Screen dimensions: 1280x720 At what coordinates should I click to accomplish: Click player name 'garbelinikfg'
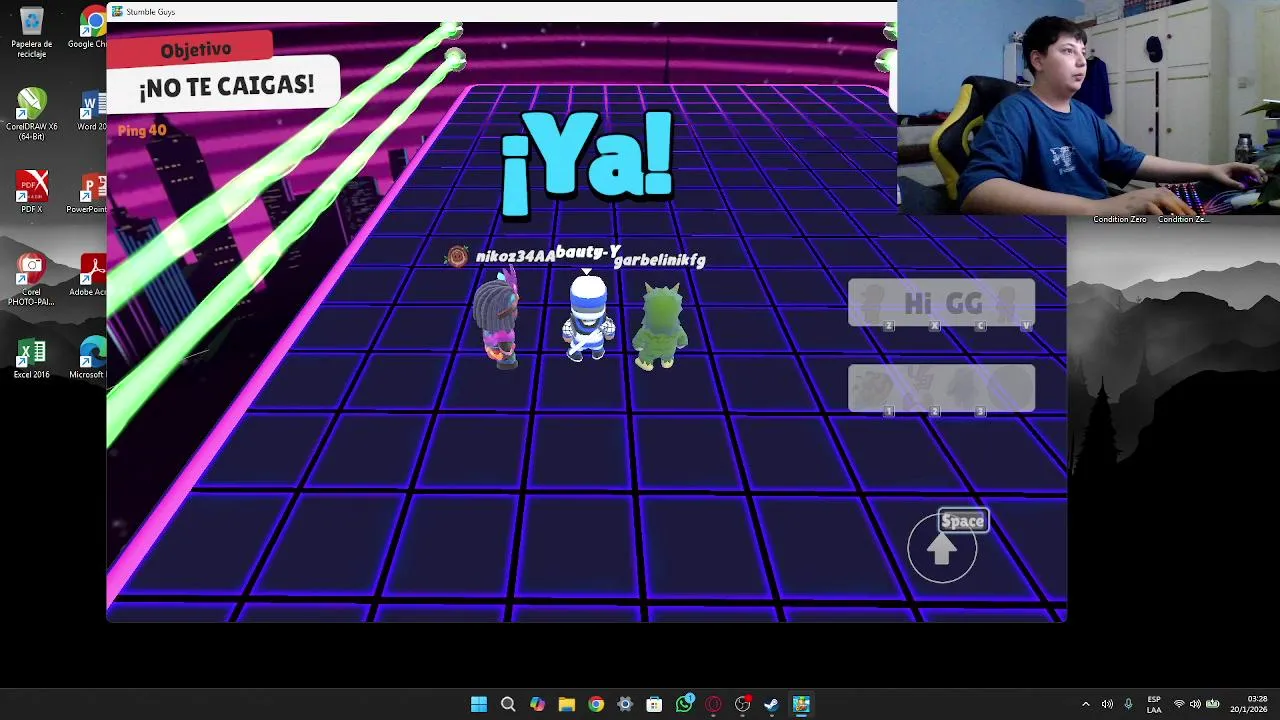tap(660, 260)
